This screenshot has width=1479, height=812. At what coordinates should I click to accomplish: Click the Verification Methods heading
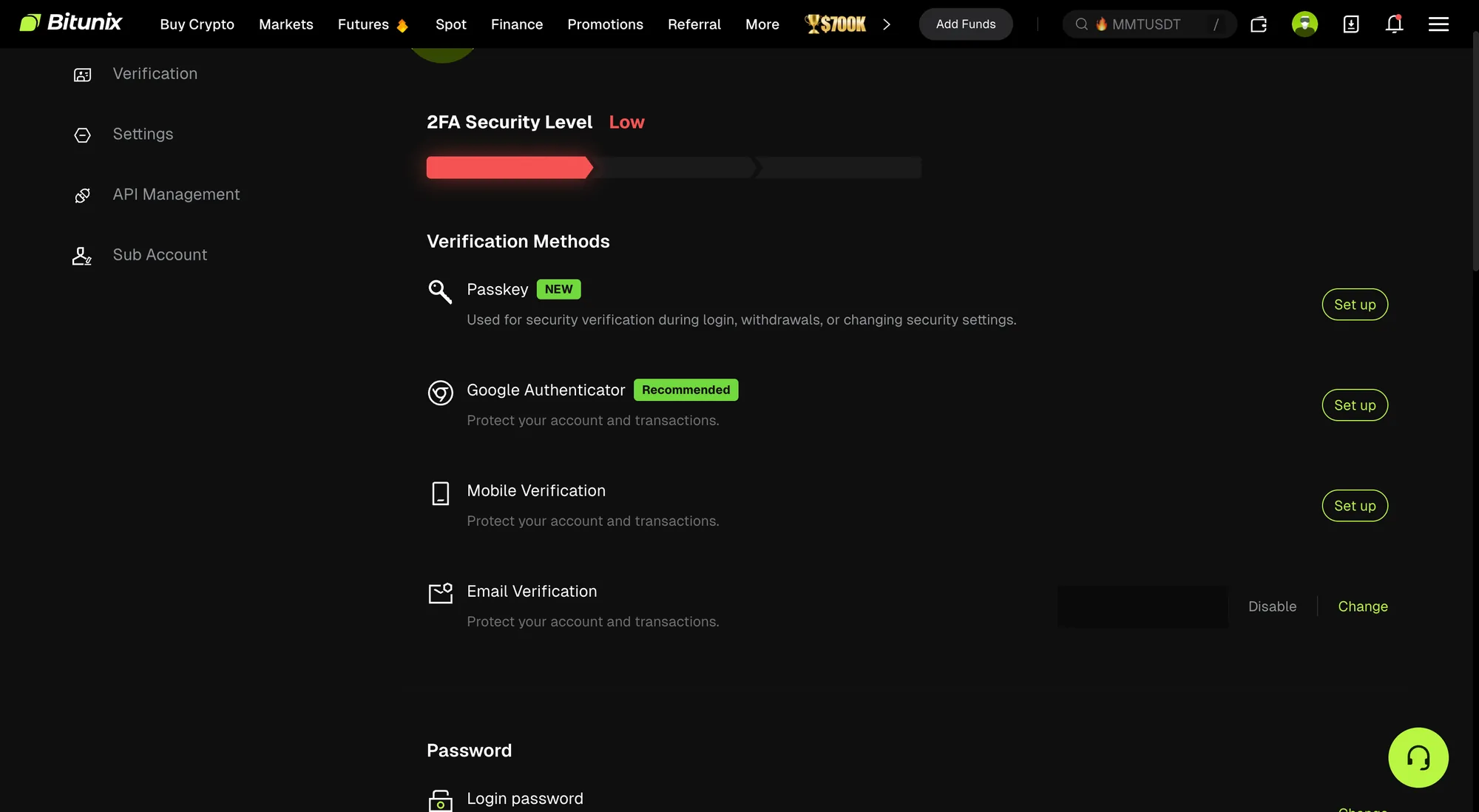pyautogui.click(x=518, y=242)
